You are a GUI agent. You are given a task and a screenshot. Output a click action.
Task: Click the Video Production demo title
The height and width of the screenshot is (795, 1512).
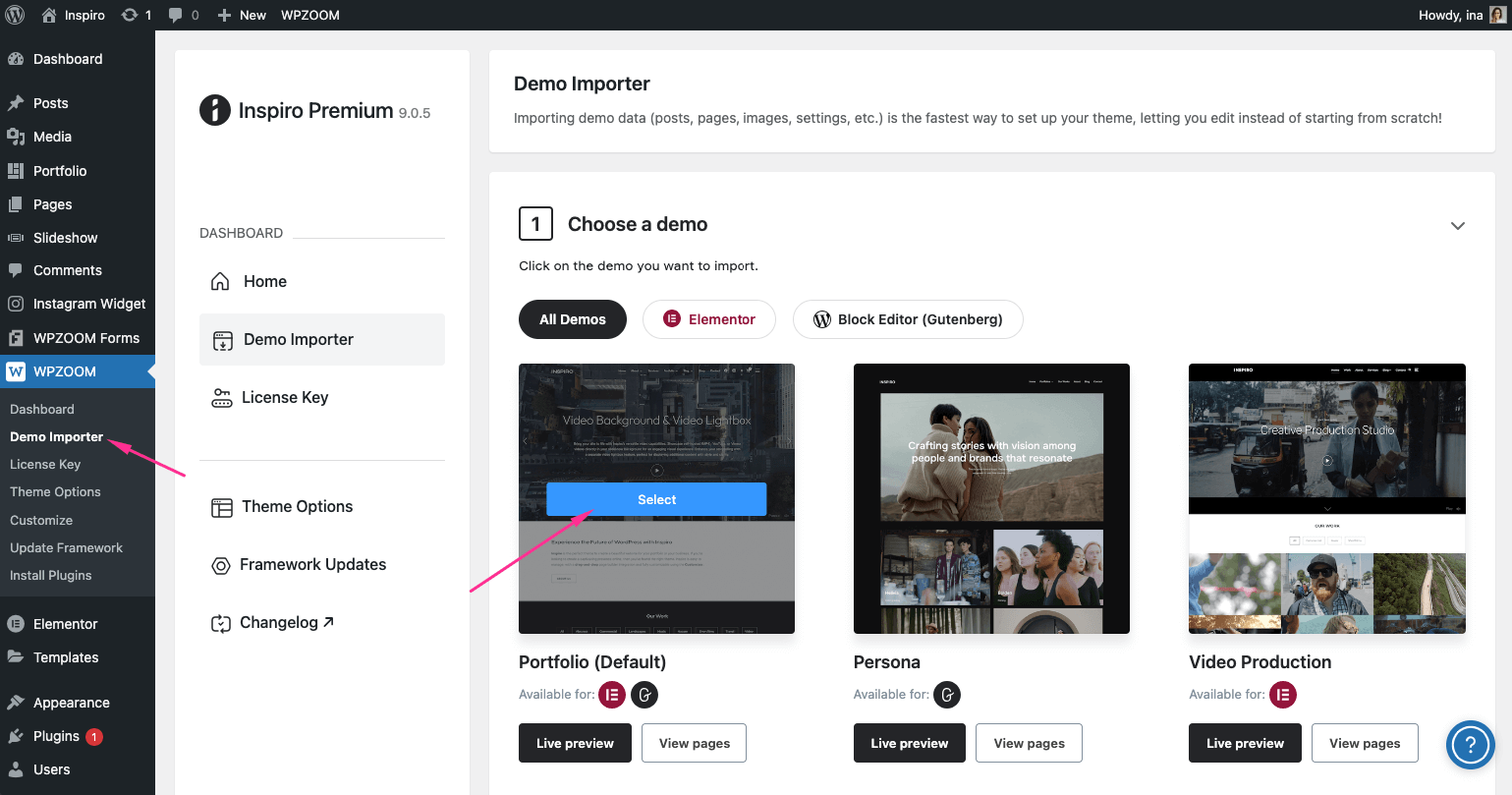[x=1260, y=661]
